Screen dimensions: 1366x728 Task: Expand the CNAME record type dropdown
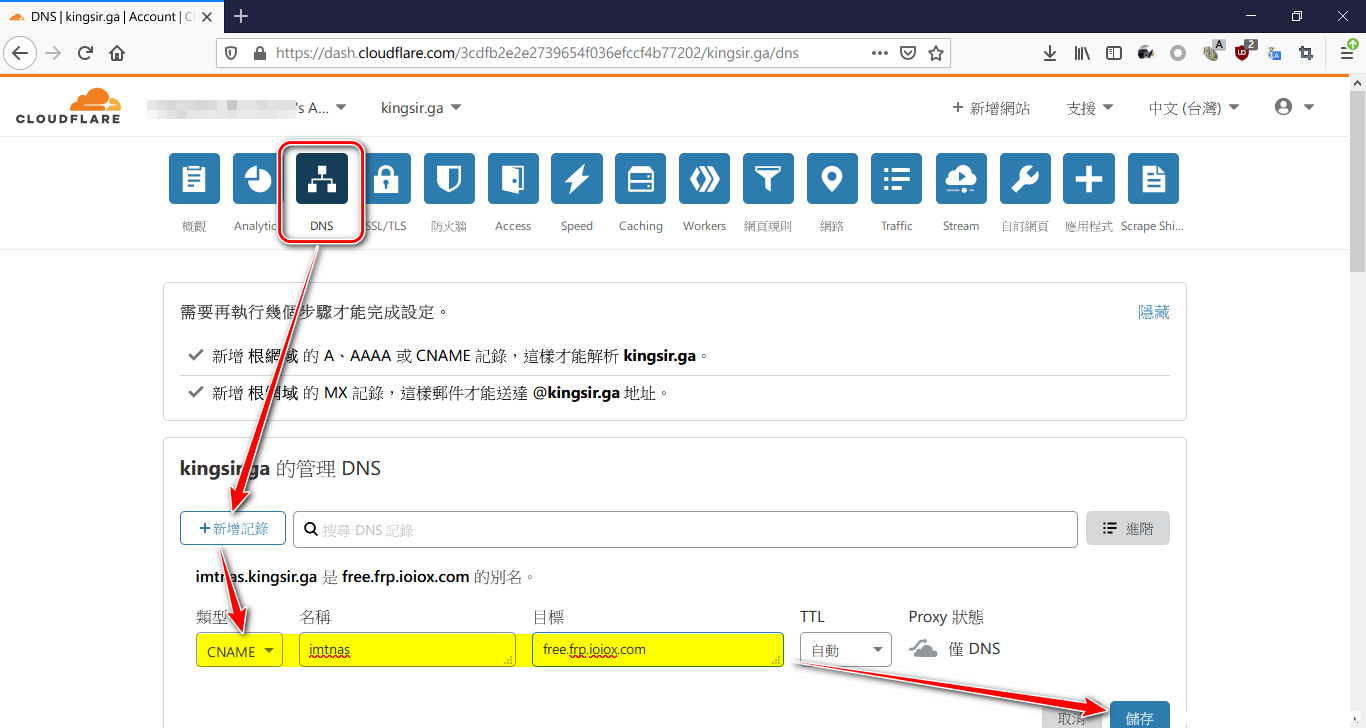[x=239, y=650]
